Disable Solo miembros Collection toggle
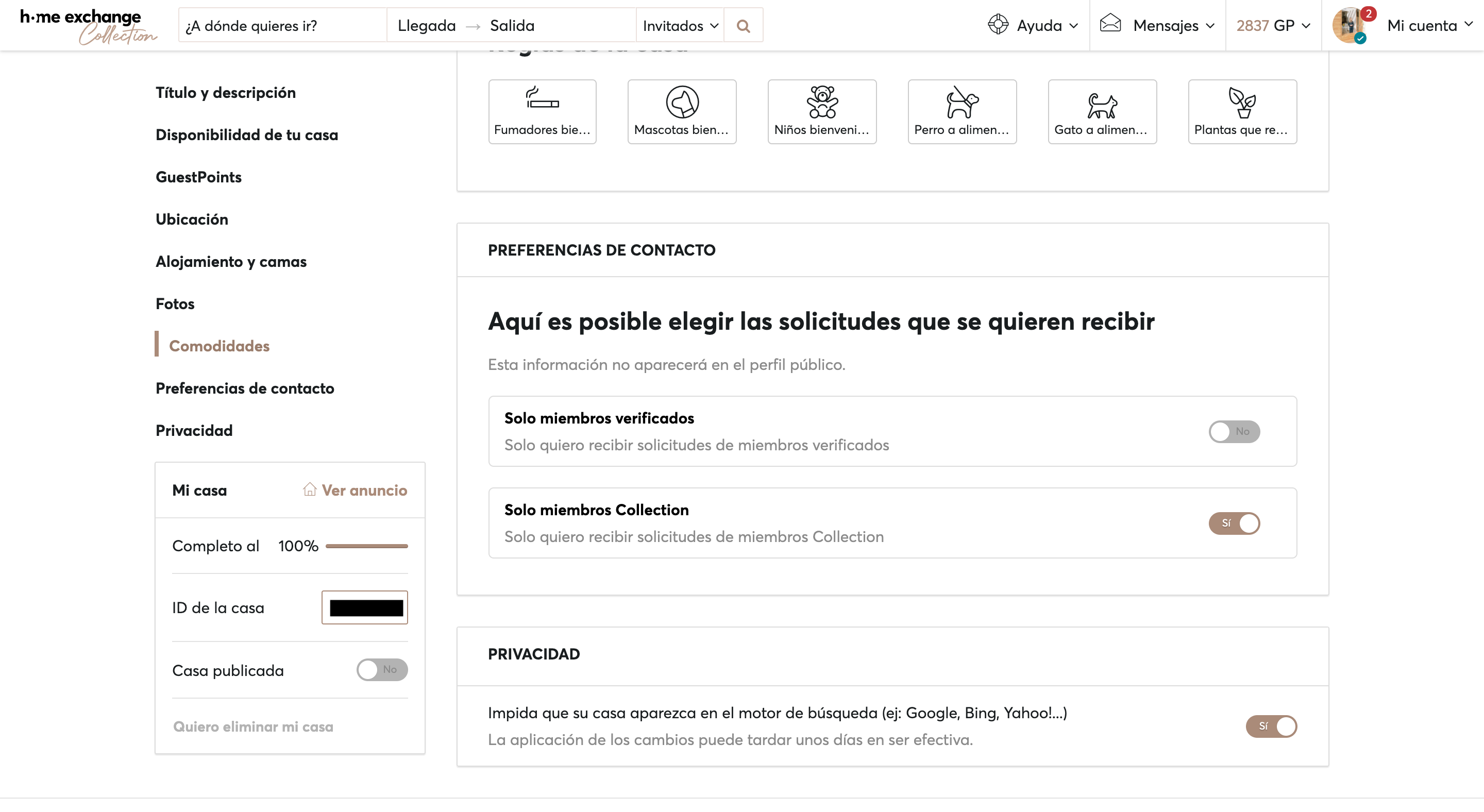1484x812 pixels. [1234, 523]
